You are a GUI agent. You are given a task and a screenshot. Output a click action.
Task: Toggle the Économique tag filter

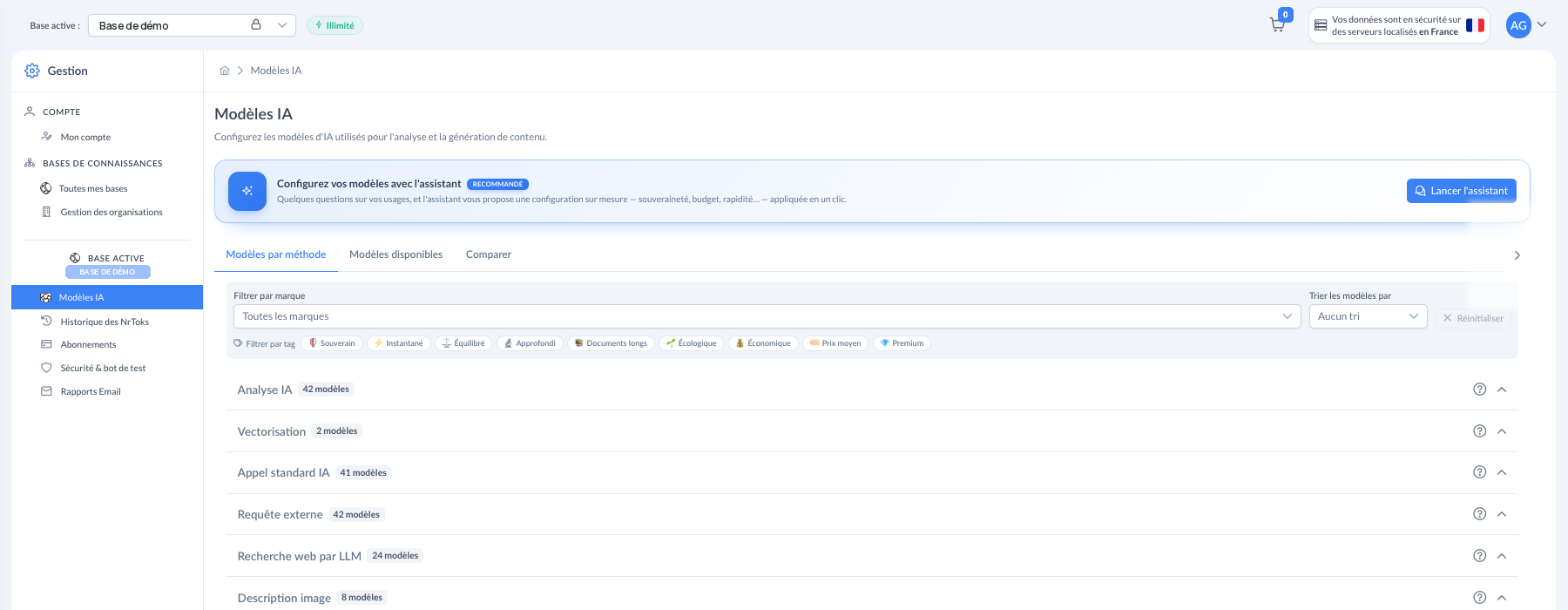tap(763, 343)
